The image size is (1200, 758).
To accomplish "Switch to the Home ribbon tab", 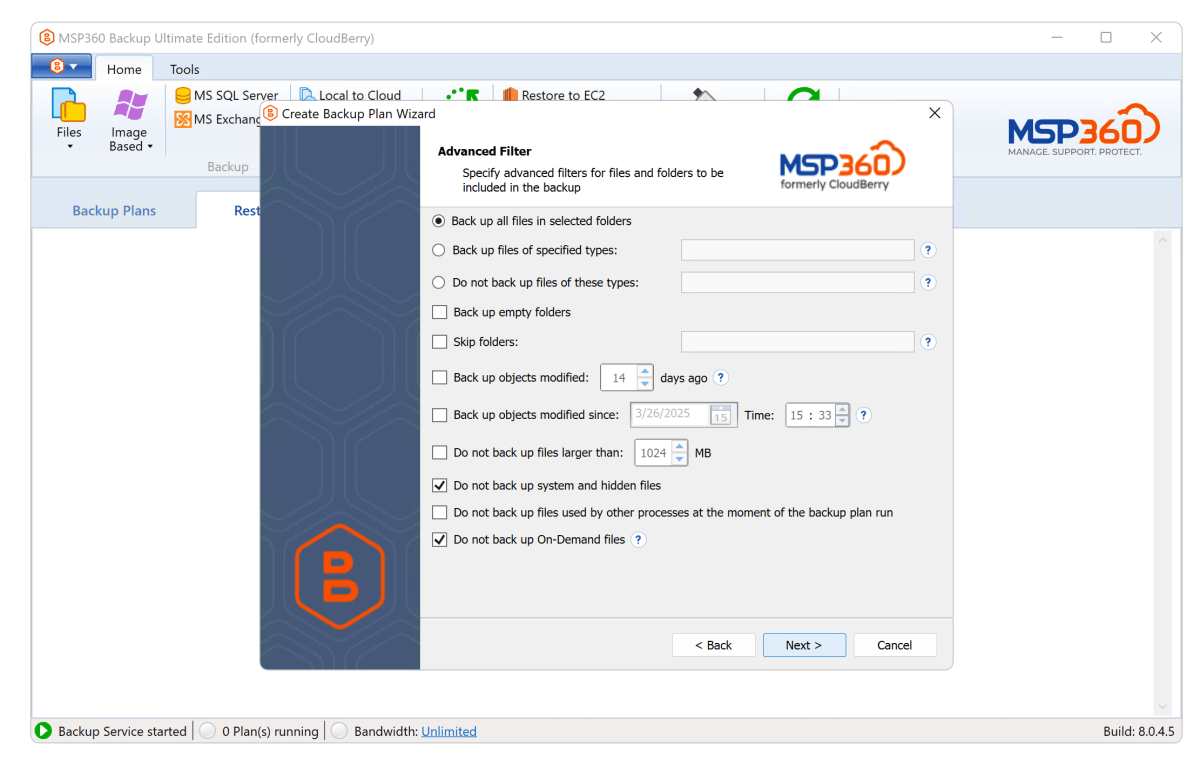I will 124,69.
